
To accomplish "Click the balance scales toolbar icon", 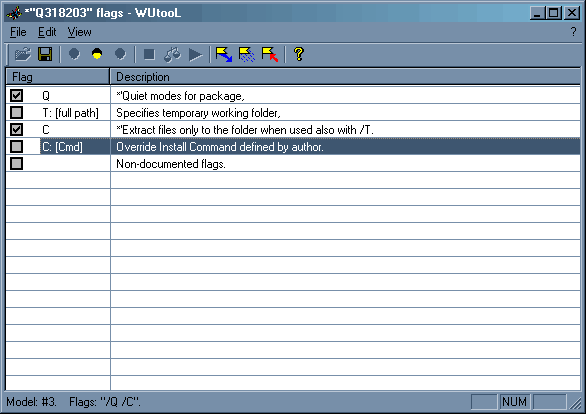I will pos(172,55).
